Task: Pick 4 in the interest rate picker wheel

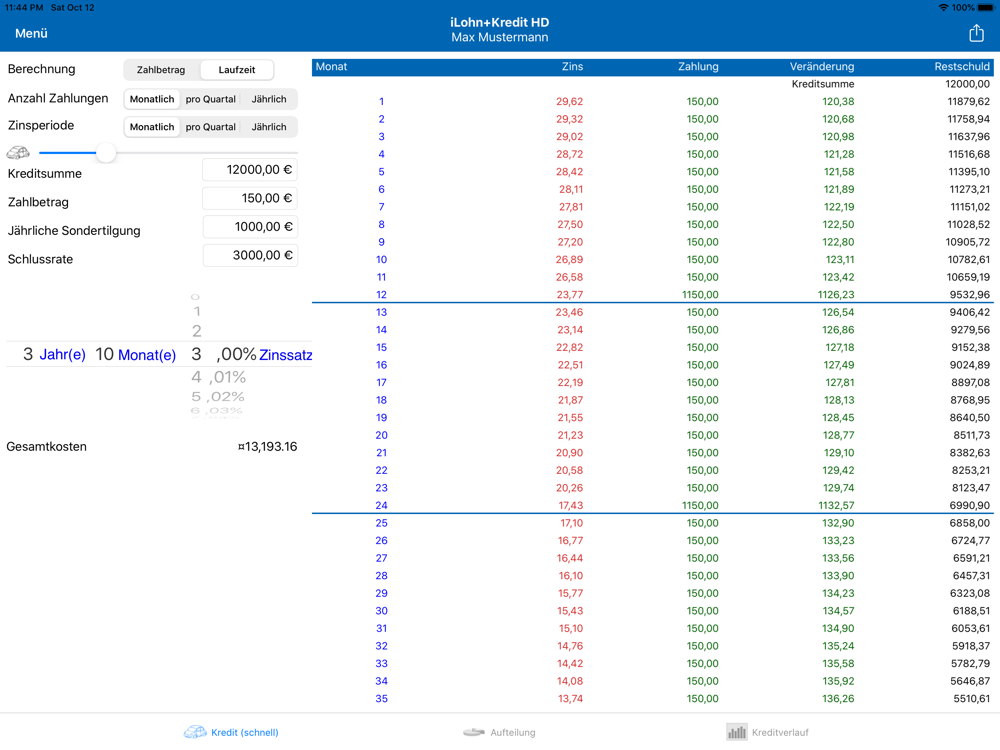Action: click(x=196, y=377)
